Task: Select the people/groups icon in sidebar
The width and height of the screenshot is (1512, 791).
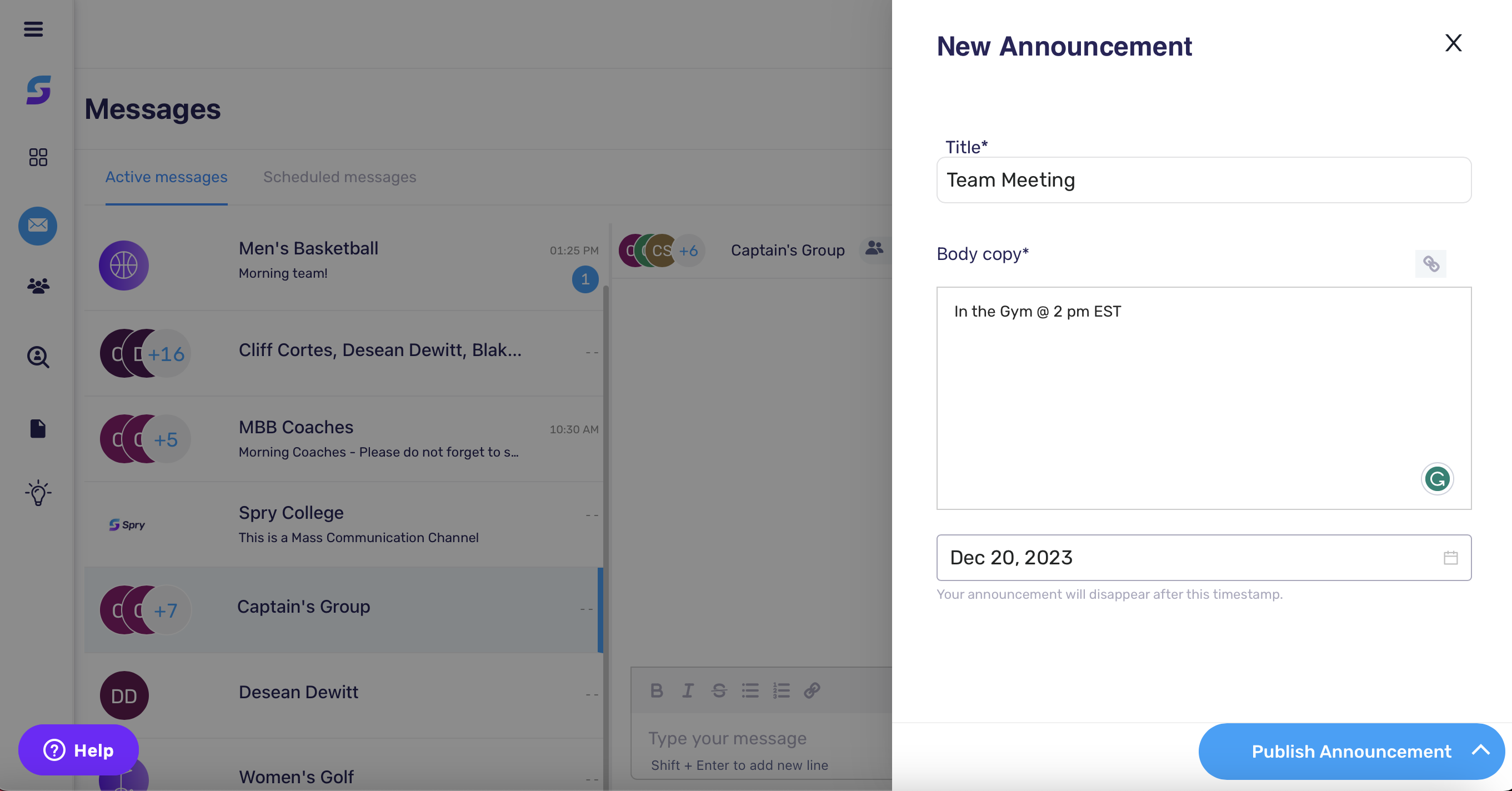Action: tap(37, 286)
